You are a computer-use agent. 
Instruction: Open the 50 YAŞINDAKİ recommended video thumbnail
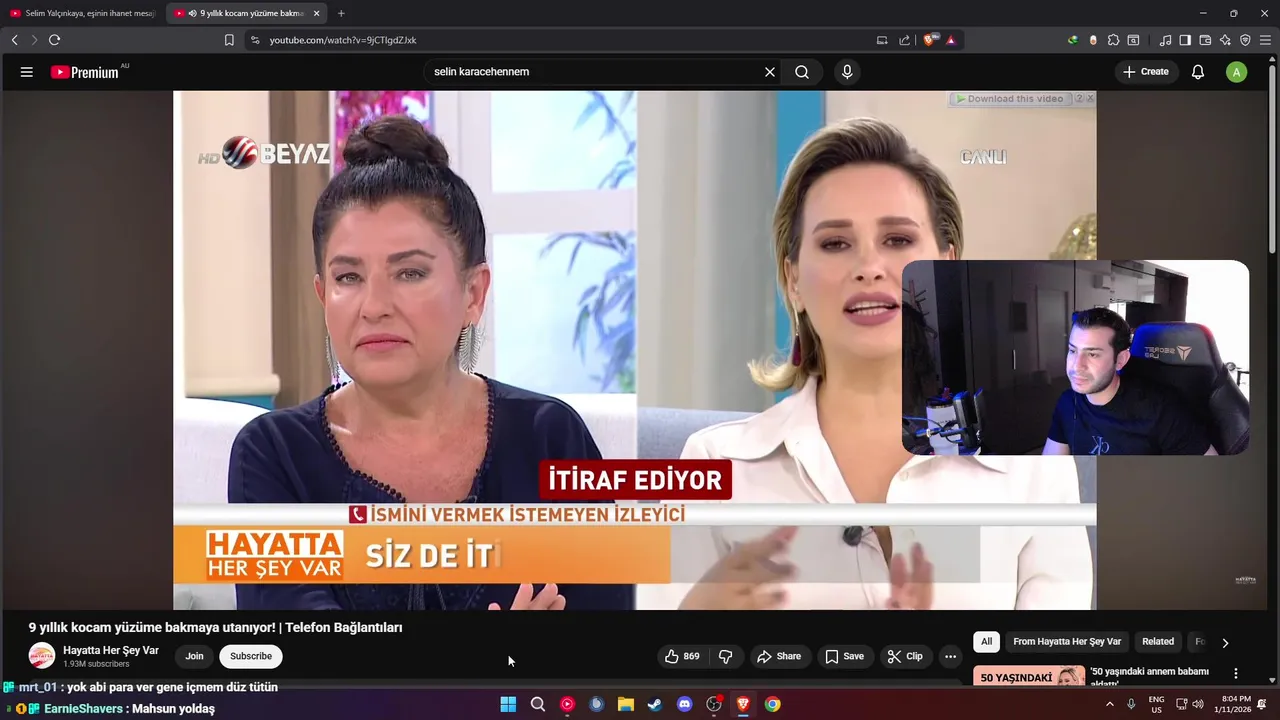[1029, 677]
